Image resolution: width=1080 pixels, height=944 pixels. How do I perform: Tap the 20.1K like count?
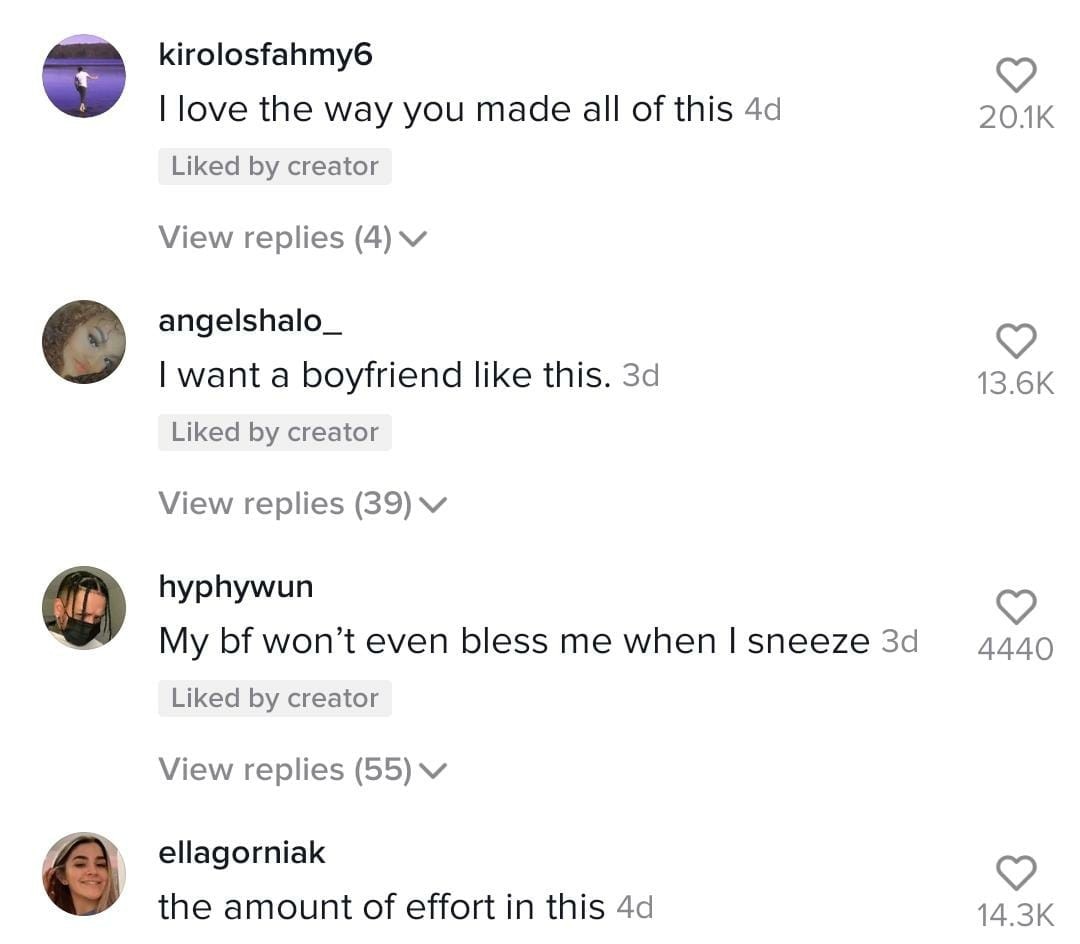(1016, 117)
